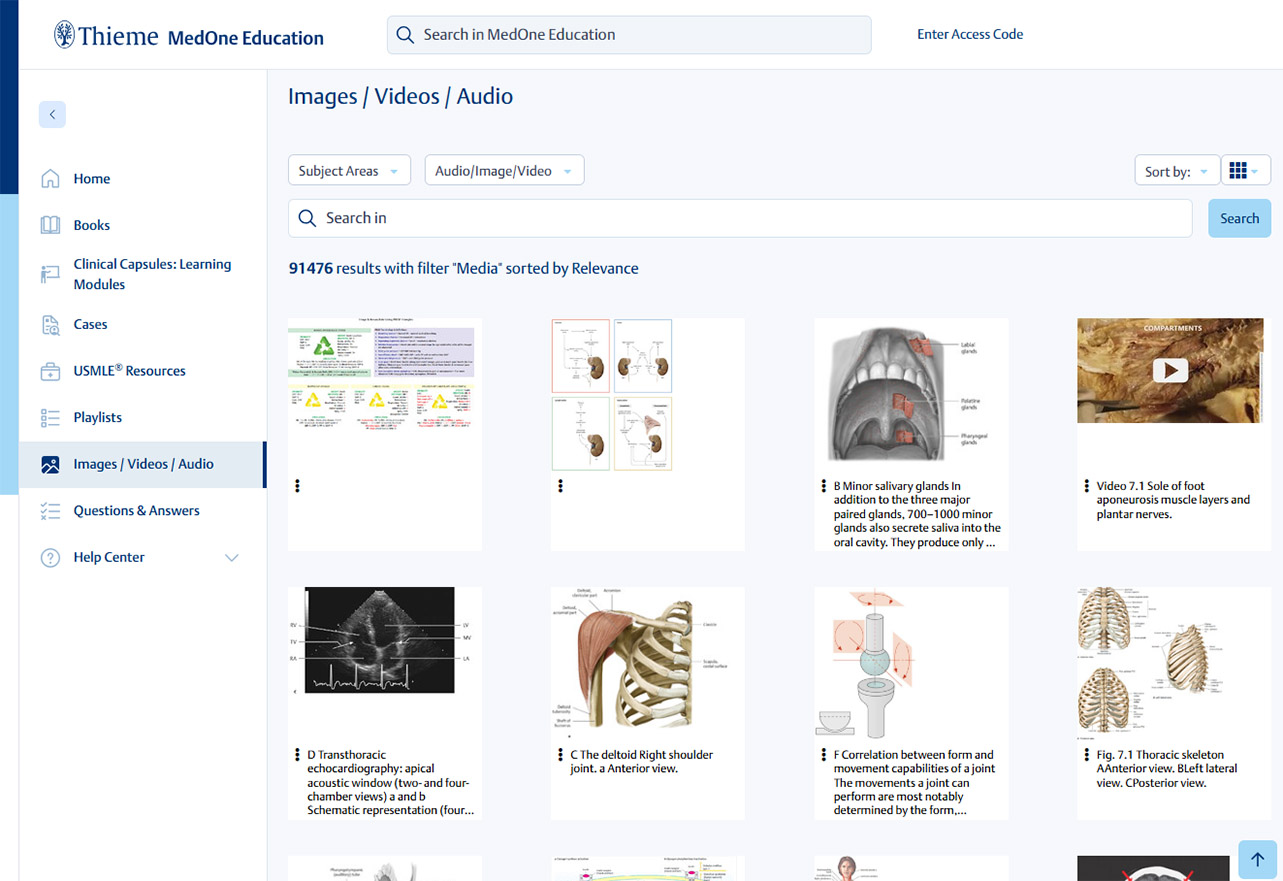Play the Sole of foot video
This screenshot has width=1283, height=881.
pos(1169,370)
